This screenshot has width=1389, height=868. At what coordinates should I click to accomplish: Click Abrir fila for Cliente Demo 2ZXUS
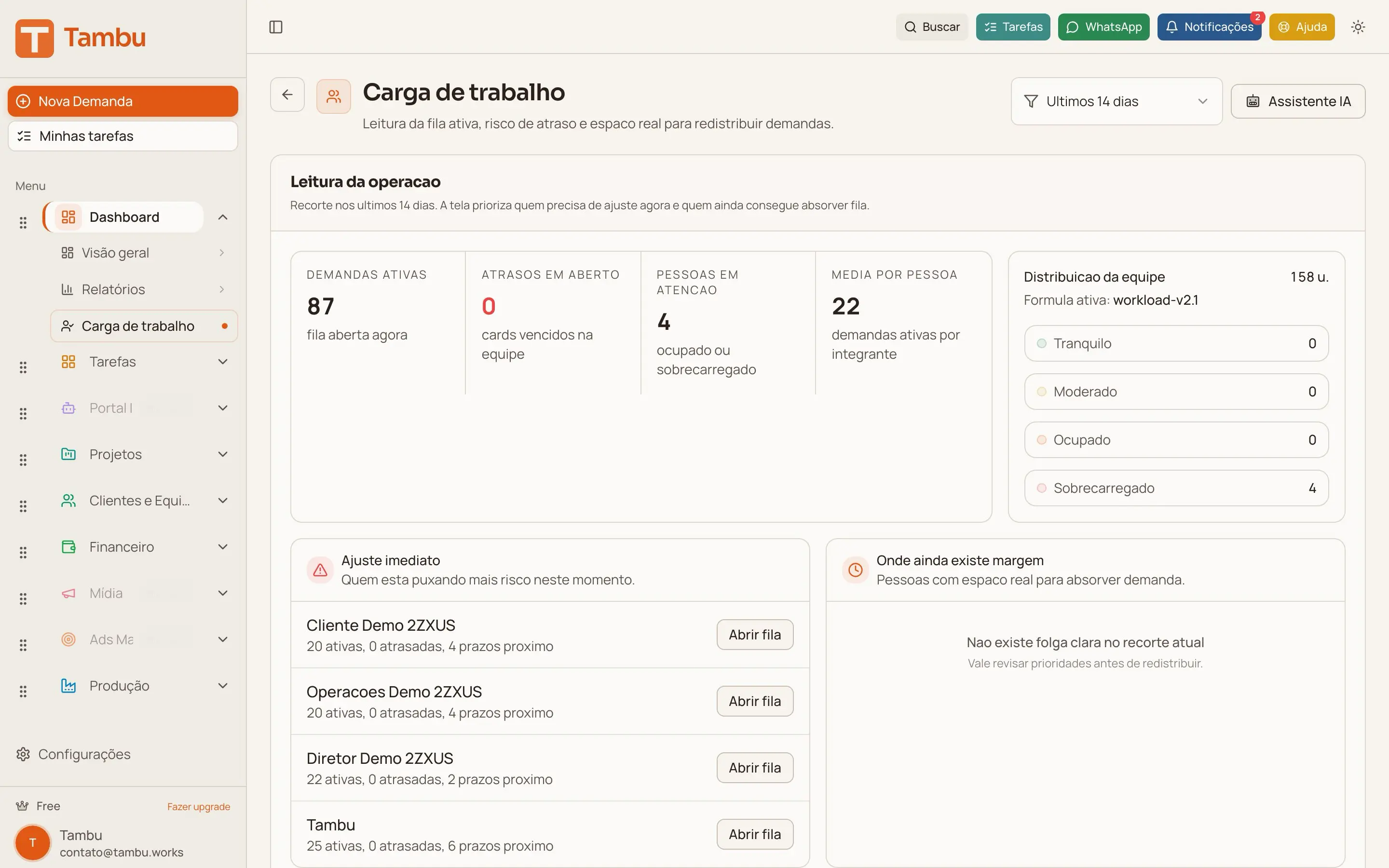pyautogui.click(x=754, y=634)
